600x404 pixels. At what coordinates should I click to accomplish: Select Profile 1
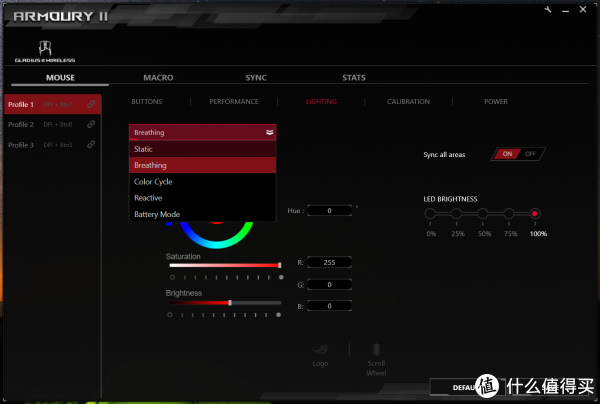[53, 104]
